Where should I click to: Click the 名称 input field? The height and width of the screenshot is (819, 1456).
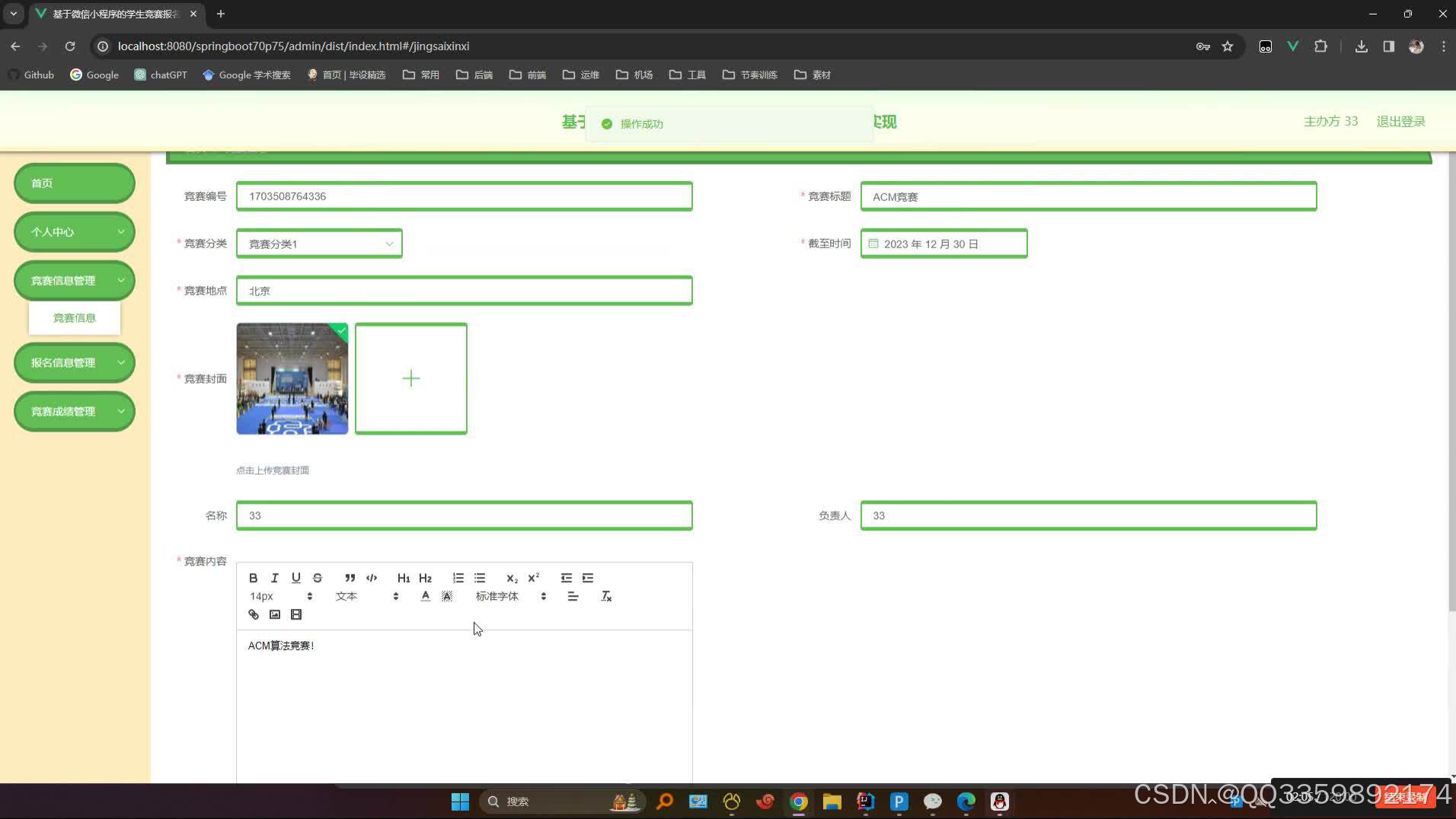(x=465, y=515)
